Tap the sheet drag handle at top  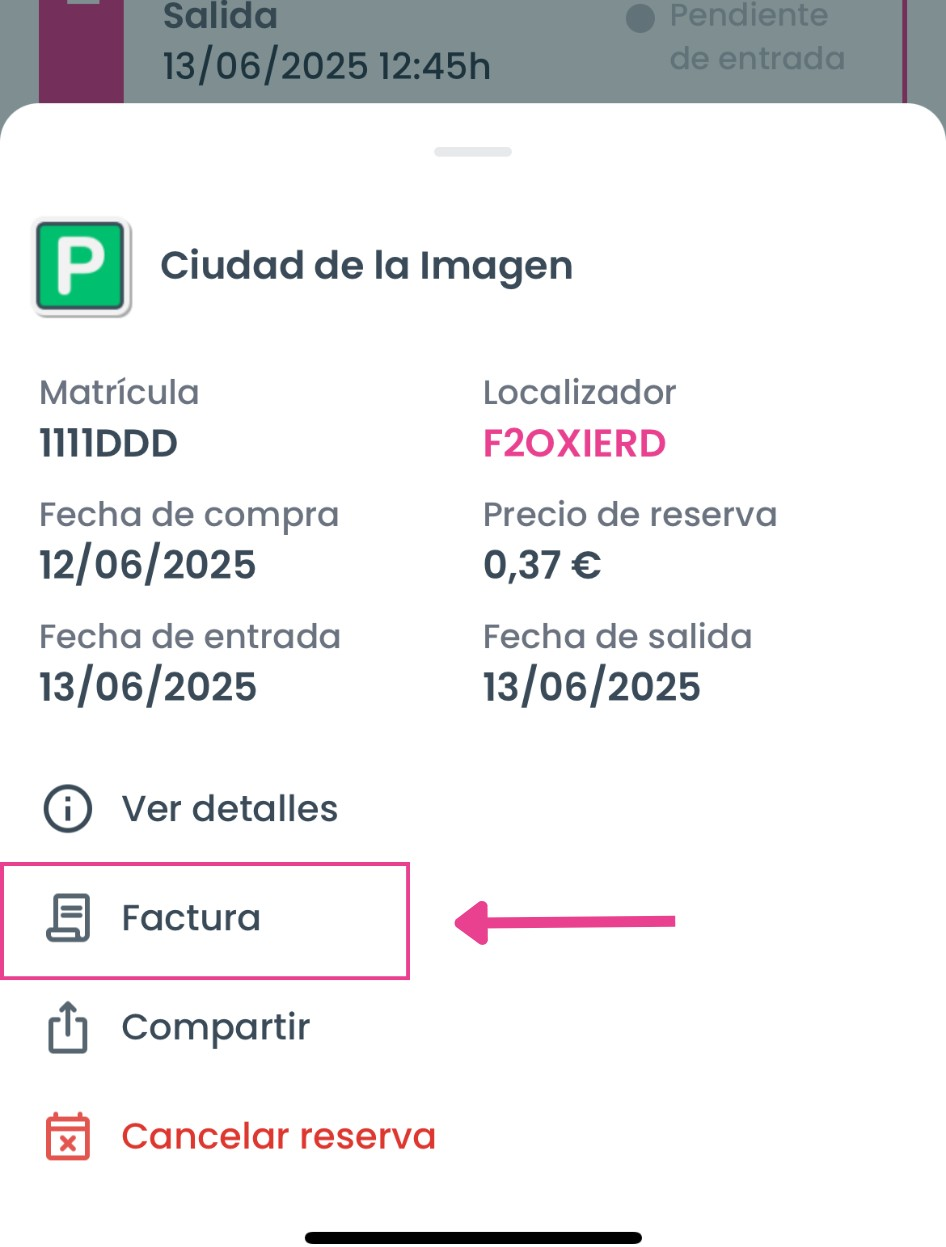[473, 152]
